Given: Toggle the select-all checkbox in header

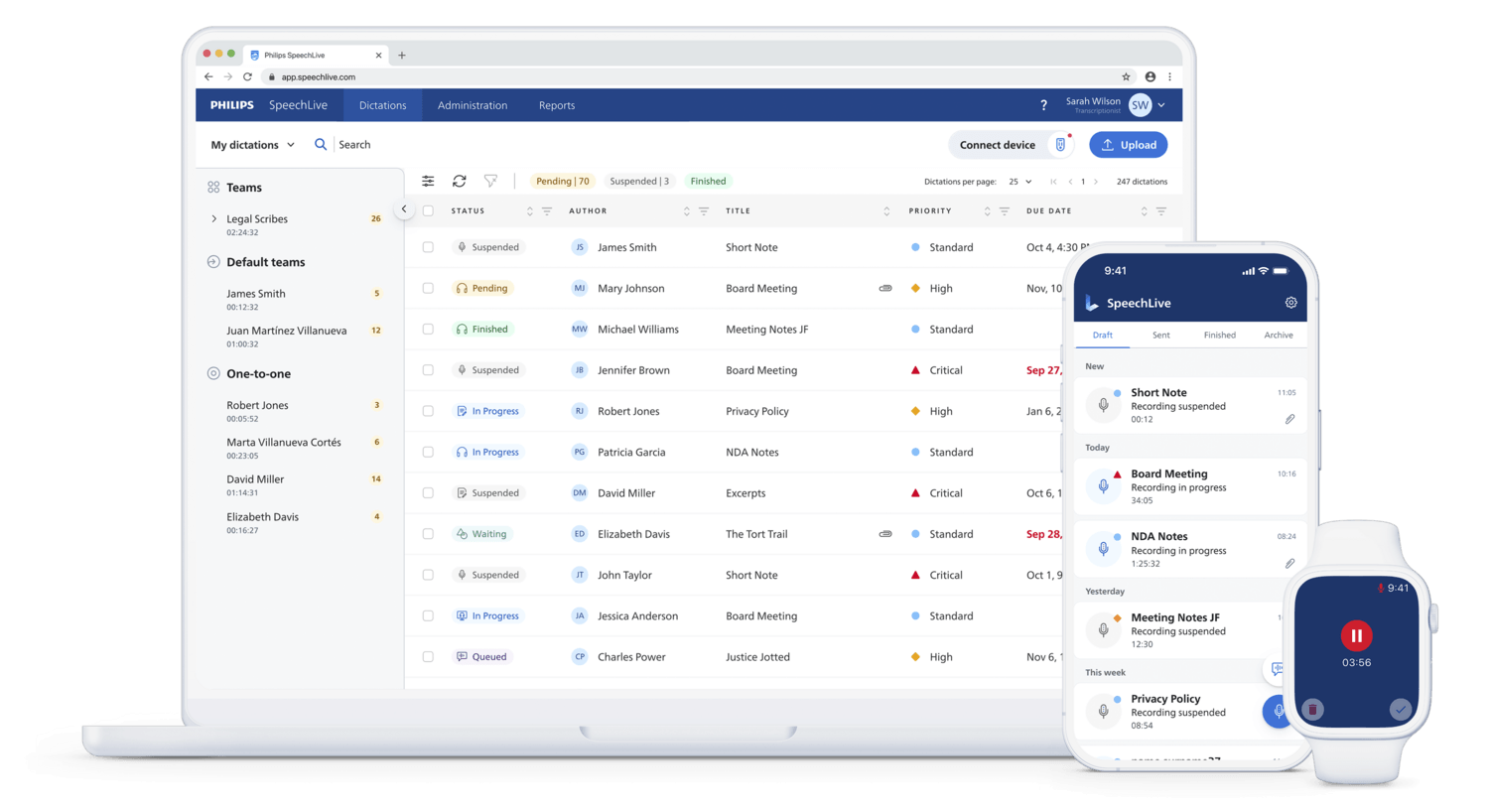Looking at the screenshot, I should tap(428, 210).
